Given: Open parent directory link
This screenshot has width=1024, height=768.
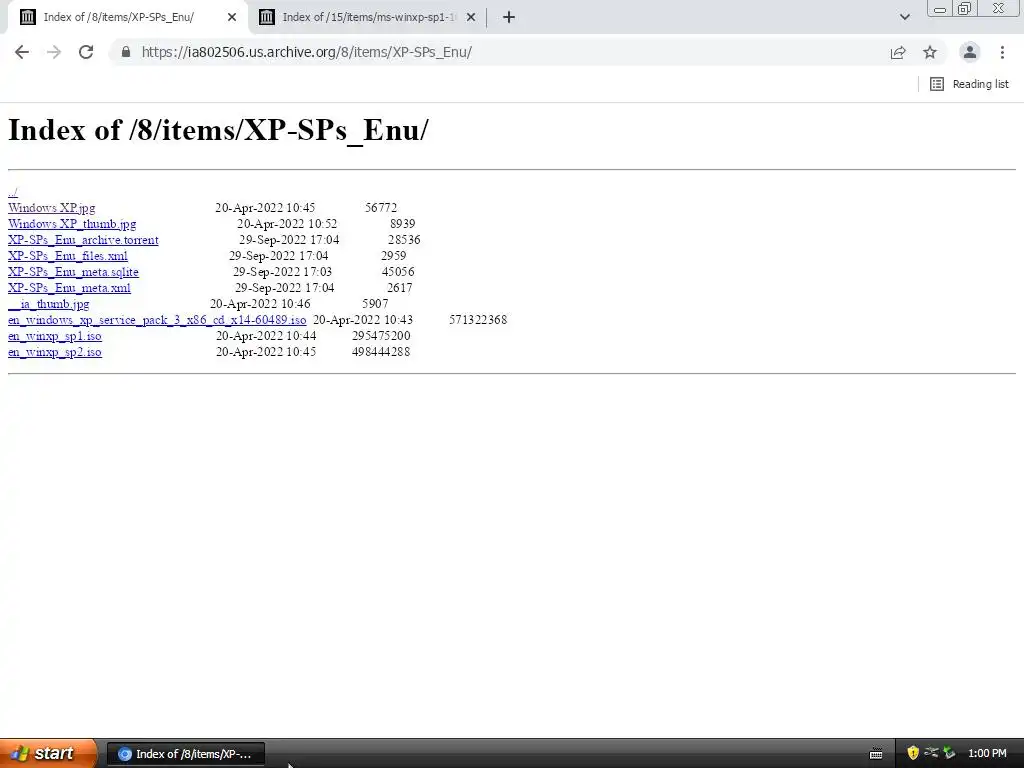Looking at the screenshot, I should click(x=12, y=192).
